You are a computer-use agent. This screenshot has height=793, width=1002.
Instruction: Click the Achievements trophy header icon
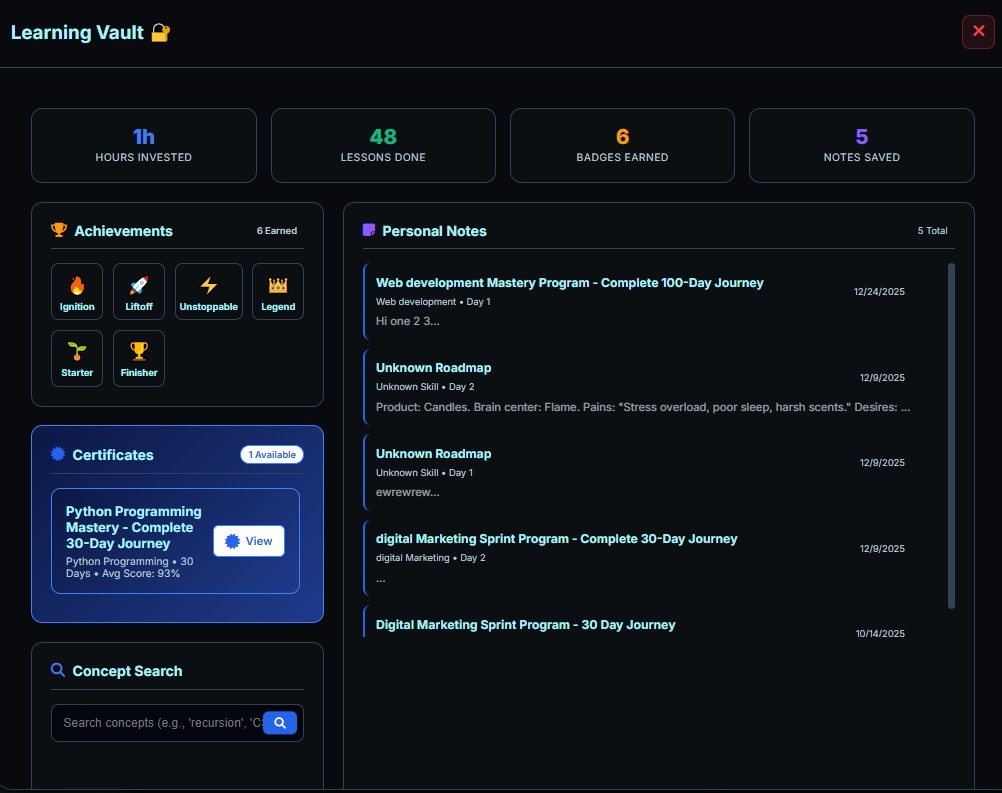pos(58,230)
